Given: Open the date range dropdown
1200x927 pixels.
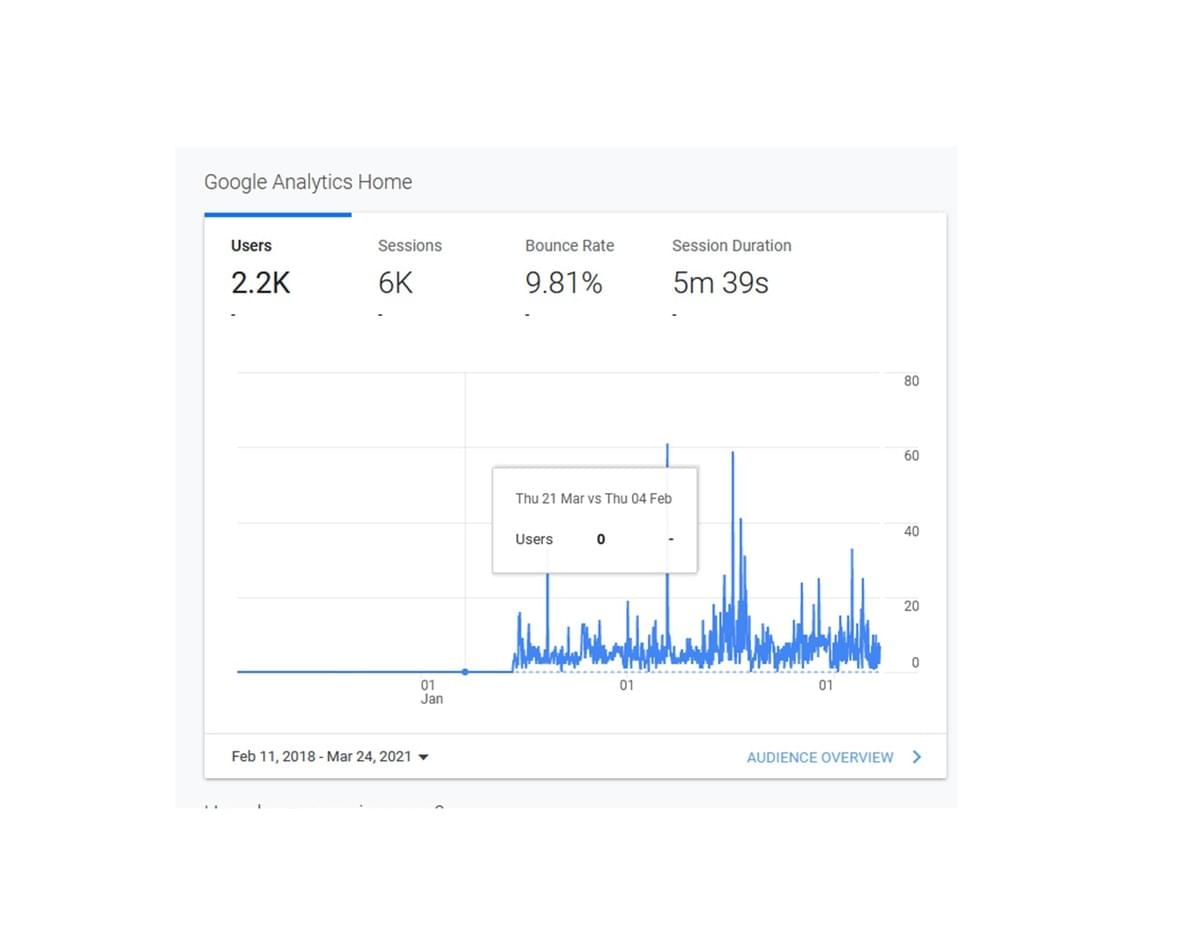Looking at the screenshot, I should 330,757.
